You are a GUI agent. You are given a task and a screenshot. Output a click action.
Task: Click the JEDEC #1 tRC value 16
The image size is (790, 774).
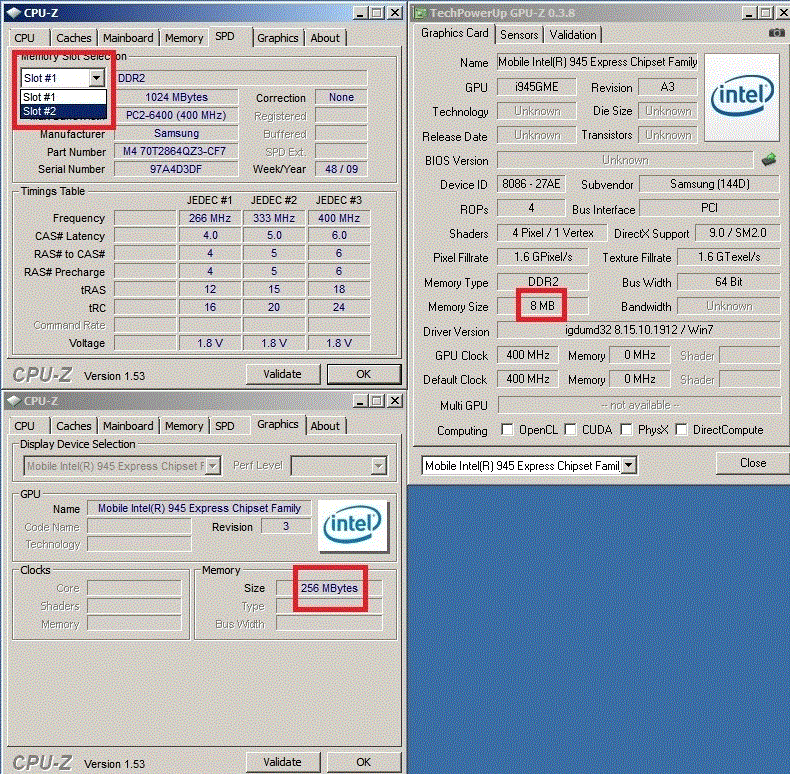tap(210, 307)
